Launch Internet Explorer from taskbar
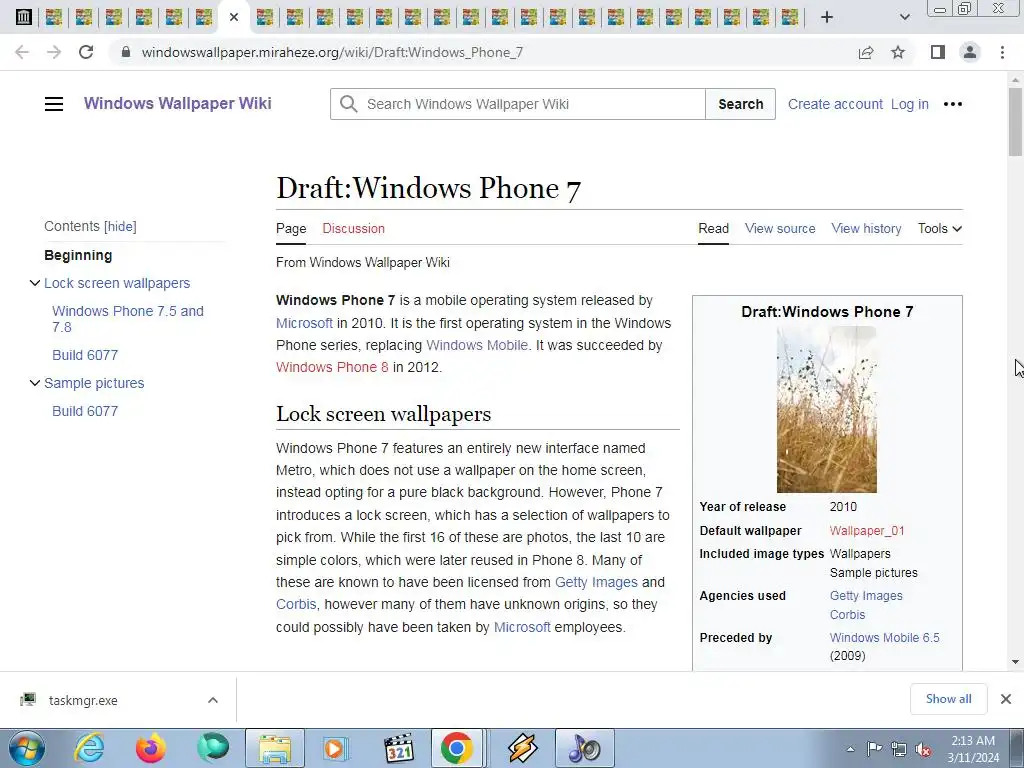 coord(89,748)
